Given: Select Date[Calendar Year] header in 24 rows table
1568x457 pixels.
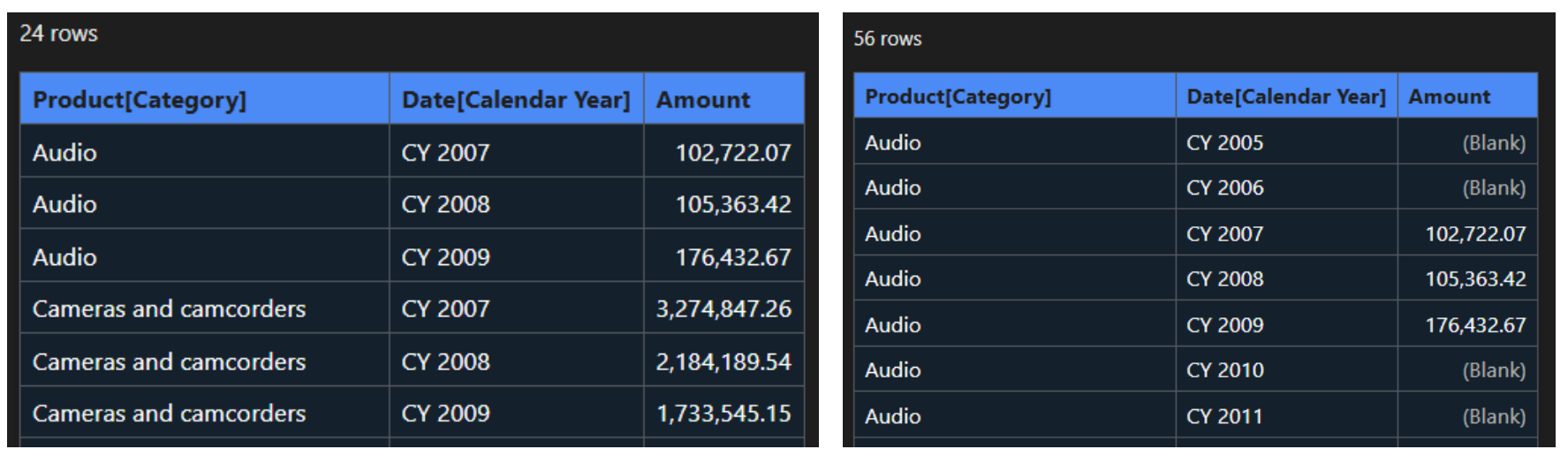Looking at the screenshot, I should click(516, 100).
